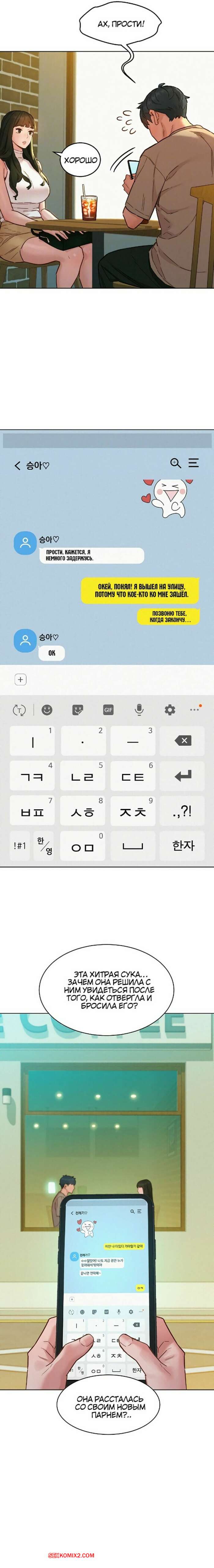214x1568 pixels.
Task: Click the message input field
Action: pyautogui.click(x=119, y=679)
